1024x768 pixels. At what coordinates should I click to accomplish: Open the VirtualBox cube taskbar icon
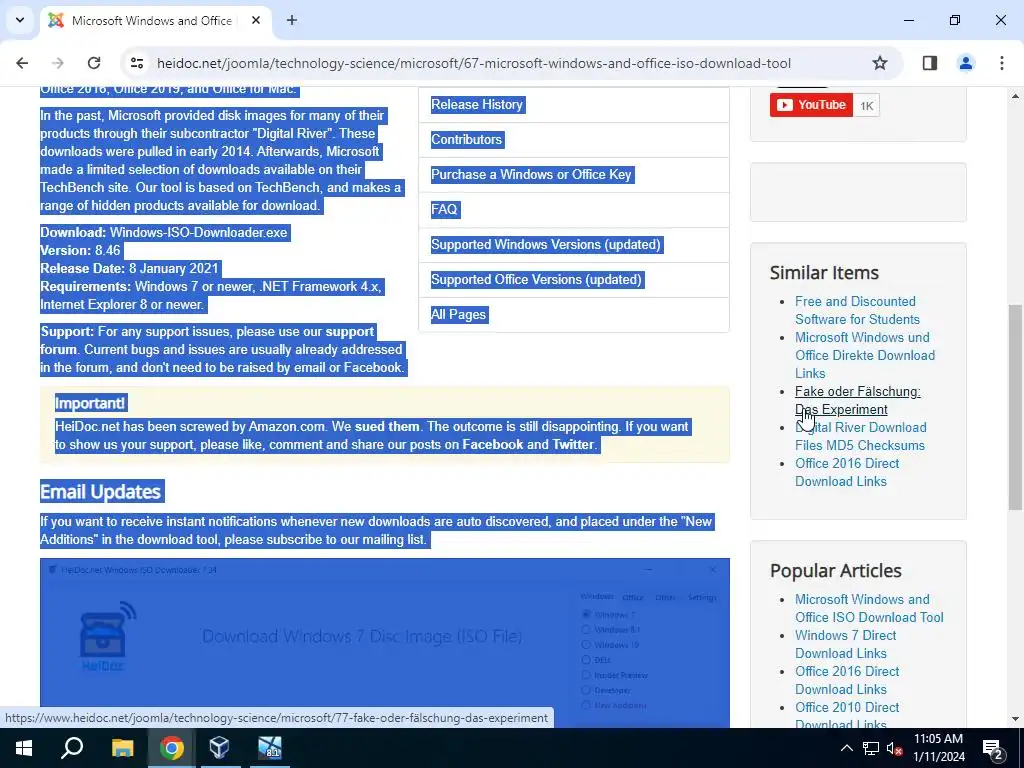pos(219,748)
